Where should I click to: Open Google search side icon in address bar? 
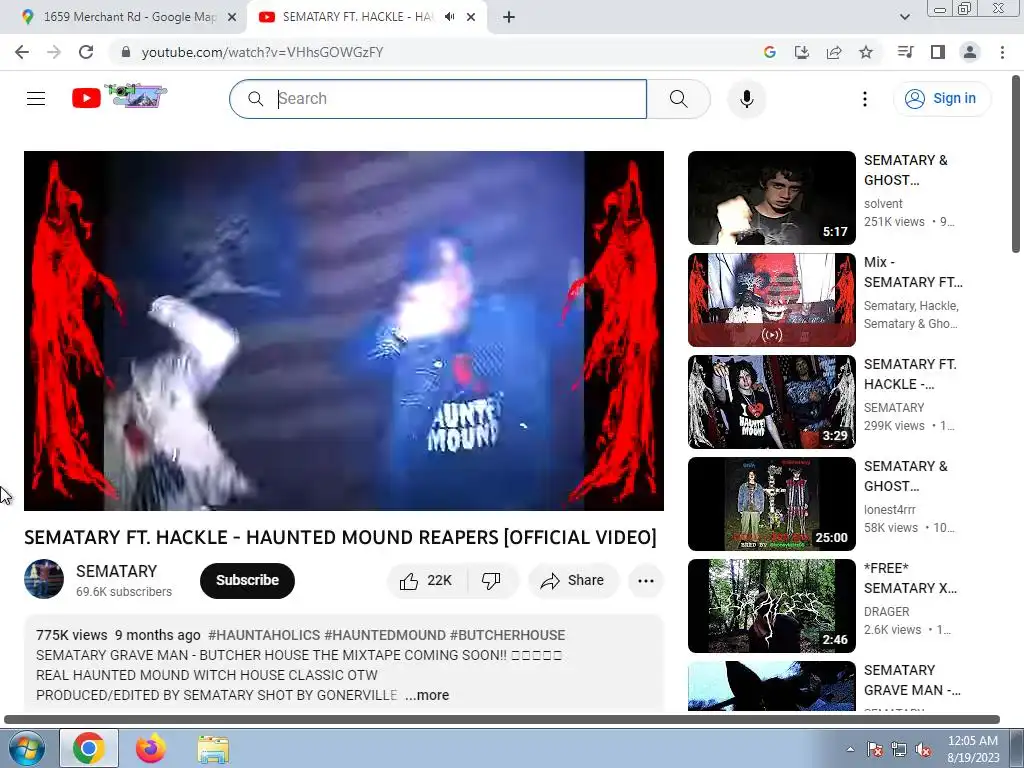pyautogui.click(x=770, y=52)
